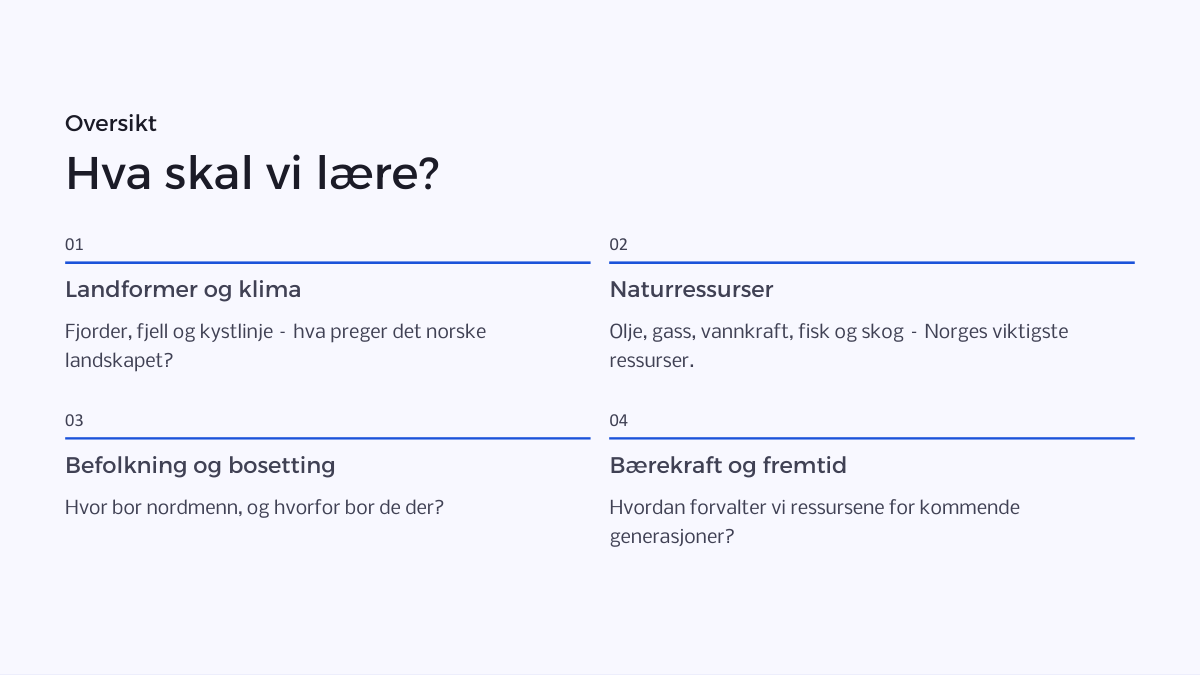Click the word 'generasjoner?' in the last section

coord(672,537)
